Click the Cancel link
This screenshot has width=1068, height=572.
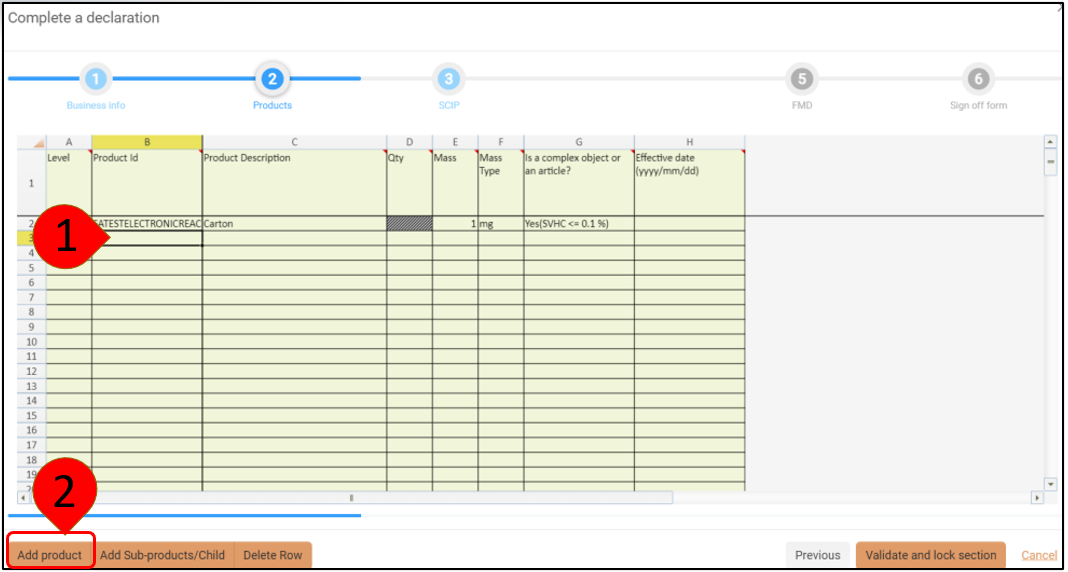point(1039,555)
